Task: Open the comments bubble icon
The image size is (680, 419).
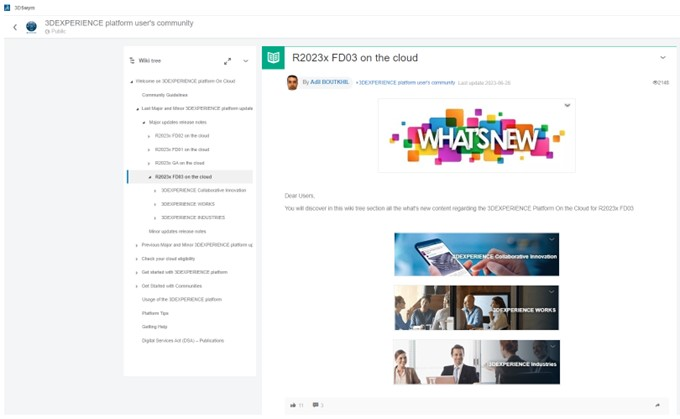Action: 315,405
